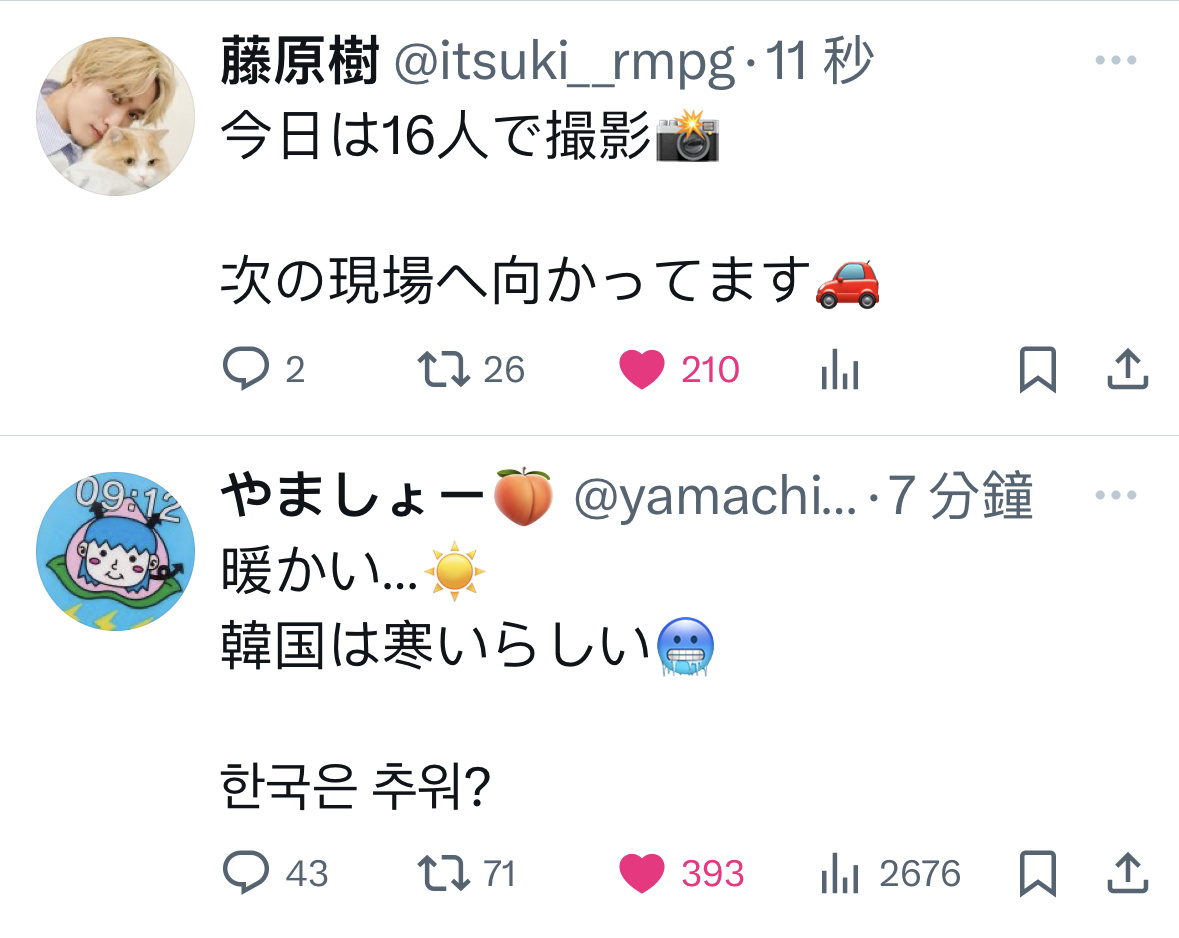
Task: Bookmark 藤原樹's tweet
Action: (x=1038, y=369)
